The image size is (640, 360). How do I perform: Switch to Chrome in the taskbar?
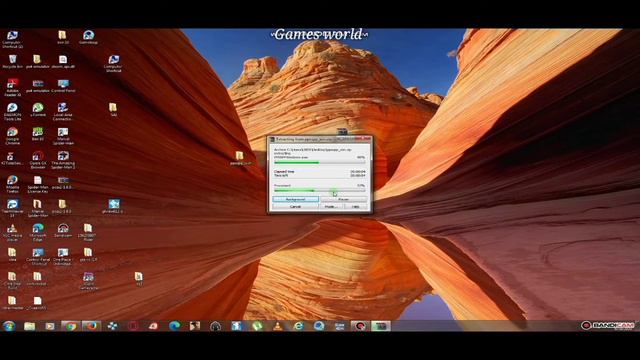(x=71, y=326)
